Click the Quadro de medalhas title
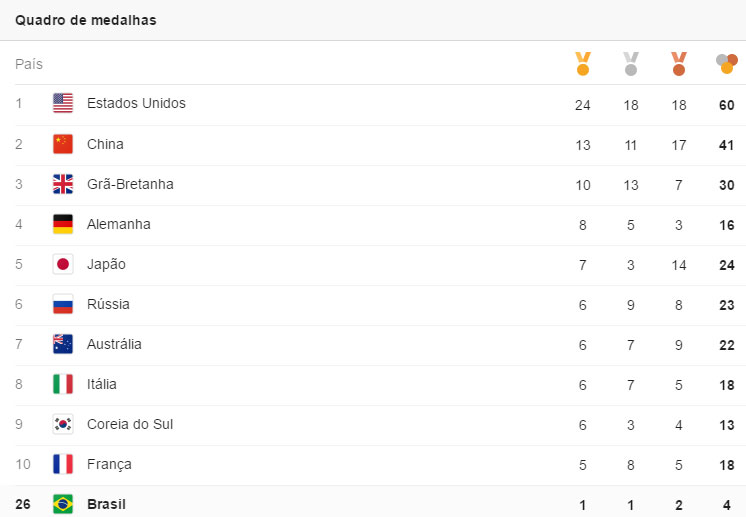Screen dimensions: 746x517 [x=85, y=20]
